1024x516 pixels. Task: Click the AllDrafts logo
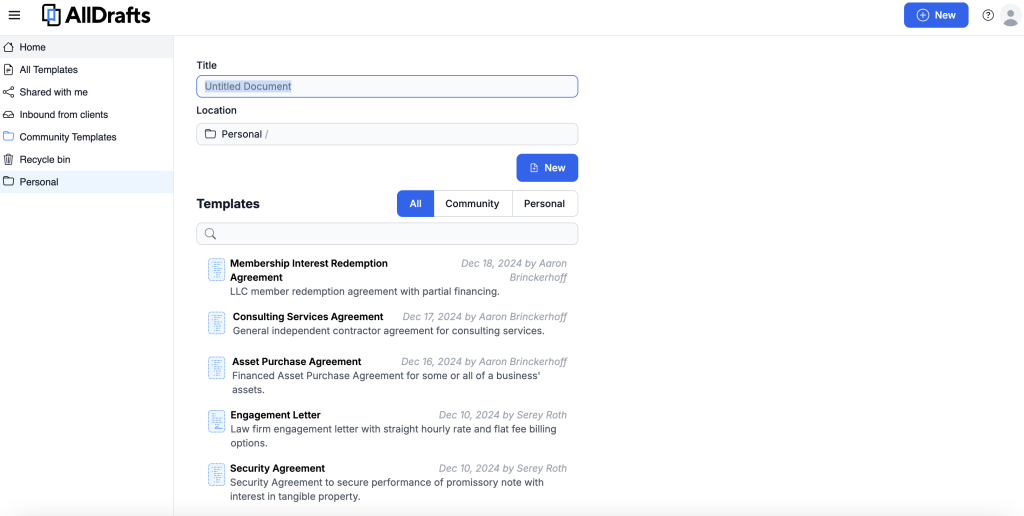96,15
